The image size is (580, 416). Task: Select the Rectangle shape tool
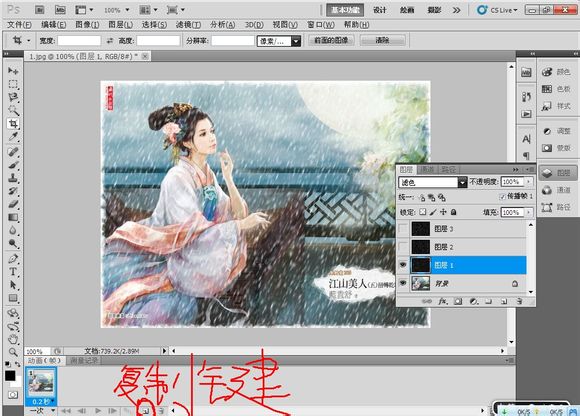(13, 298)
